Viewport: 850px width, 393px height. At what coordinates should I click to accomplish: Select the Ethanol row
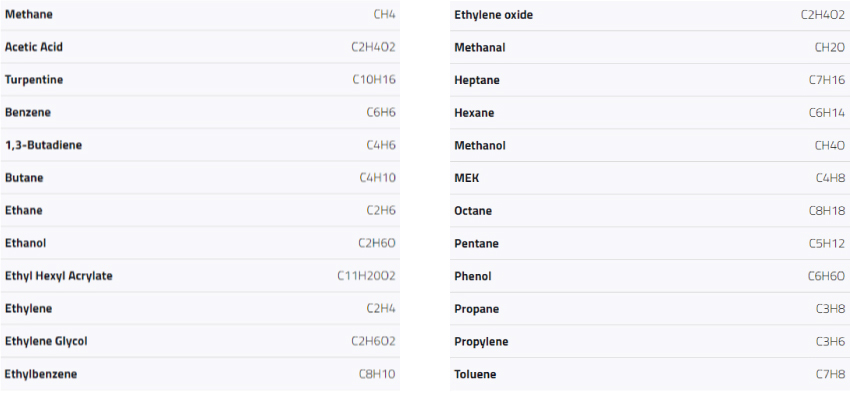[200, 243]
